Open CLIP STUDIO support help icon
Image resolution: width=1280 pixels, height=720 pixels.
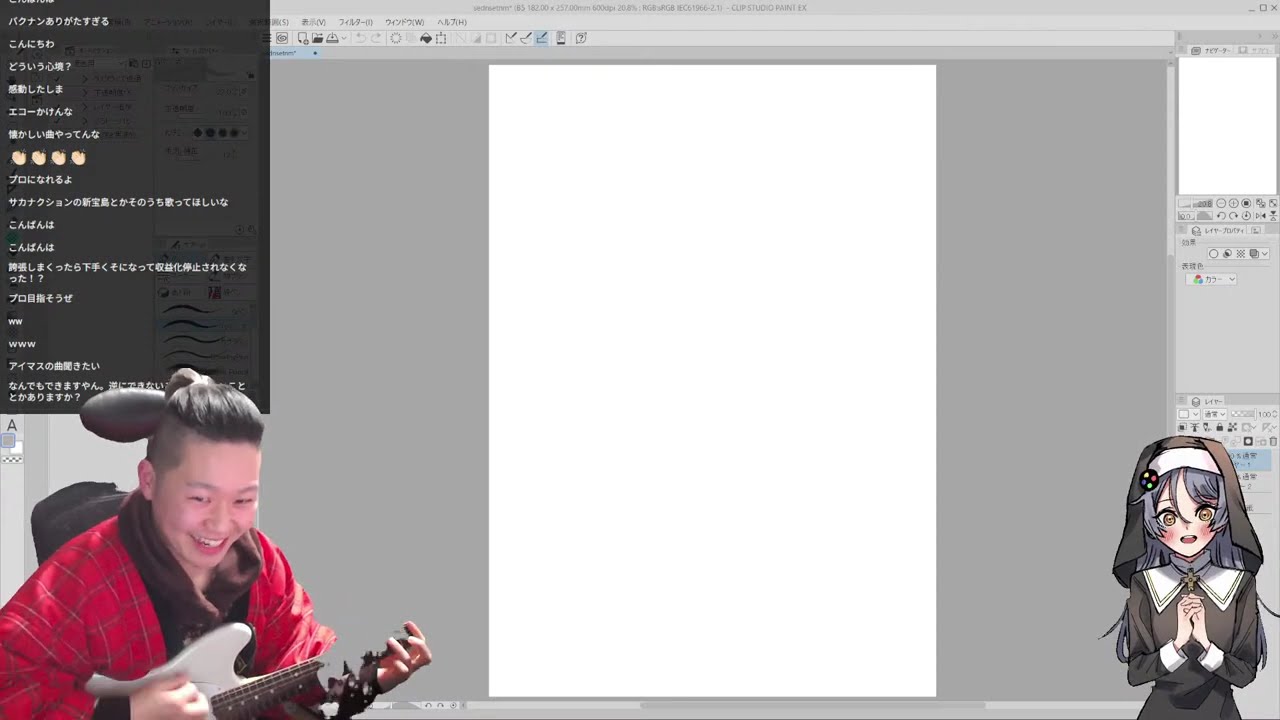pos(581,38)
